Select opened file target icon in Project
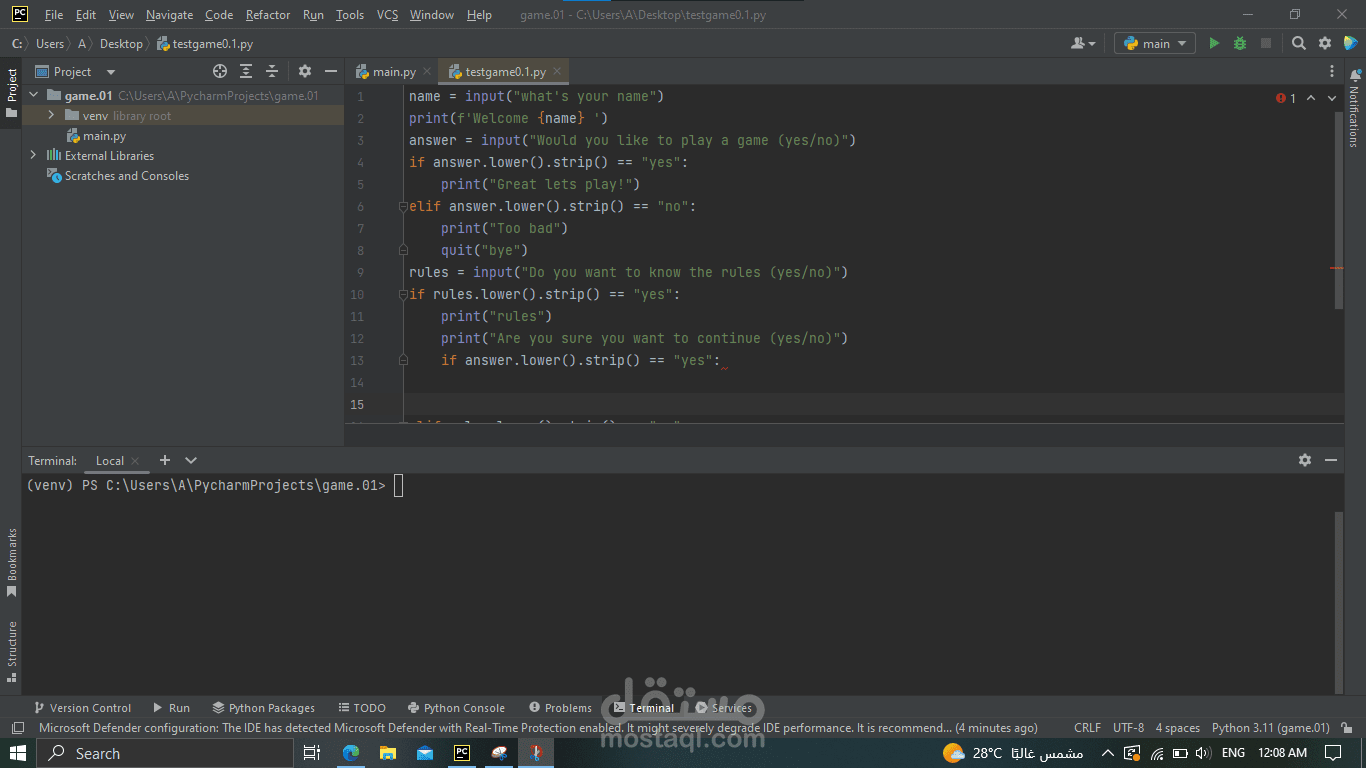This screenshot has height=768, width=1366. 220,71
